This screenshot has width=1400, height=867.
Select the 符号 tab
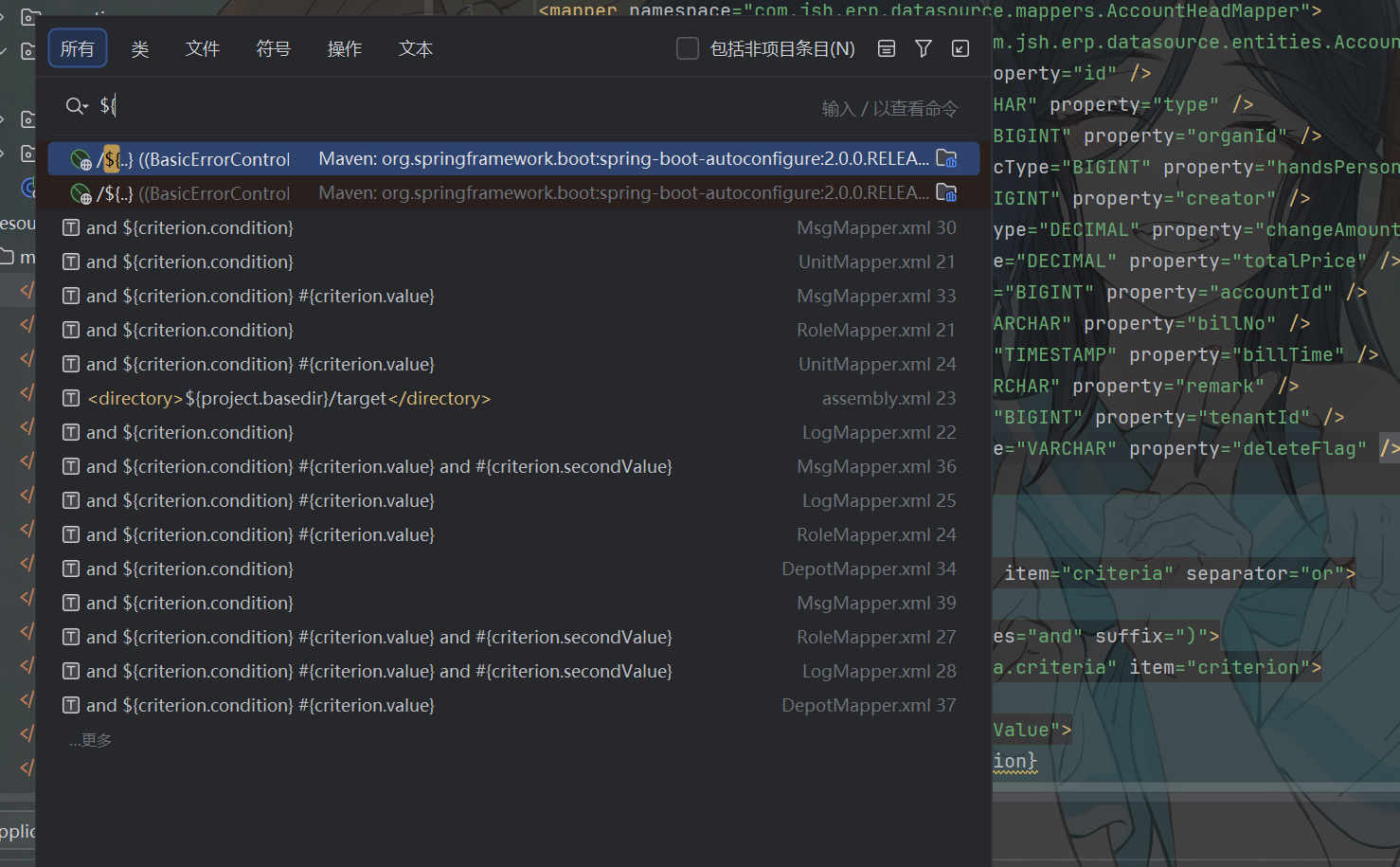coord(274,48)
